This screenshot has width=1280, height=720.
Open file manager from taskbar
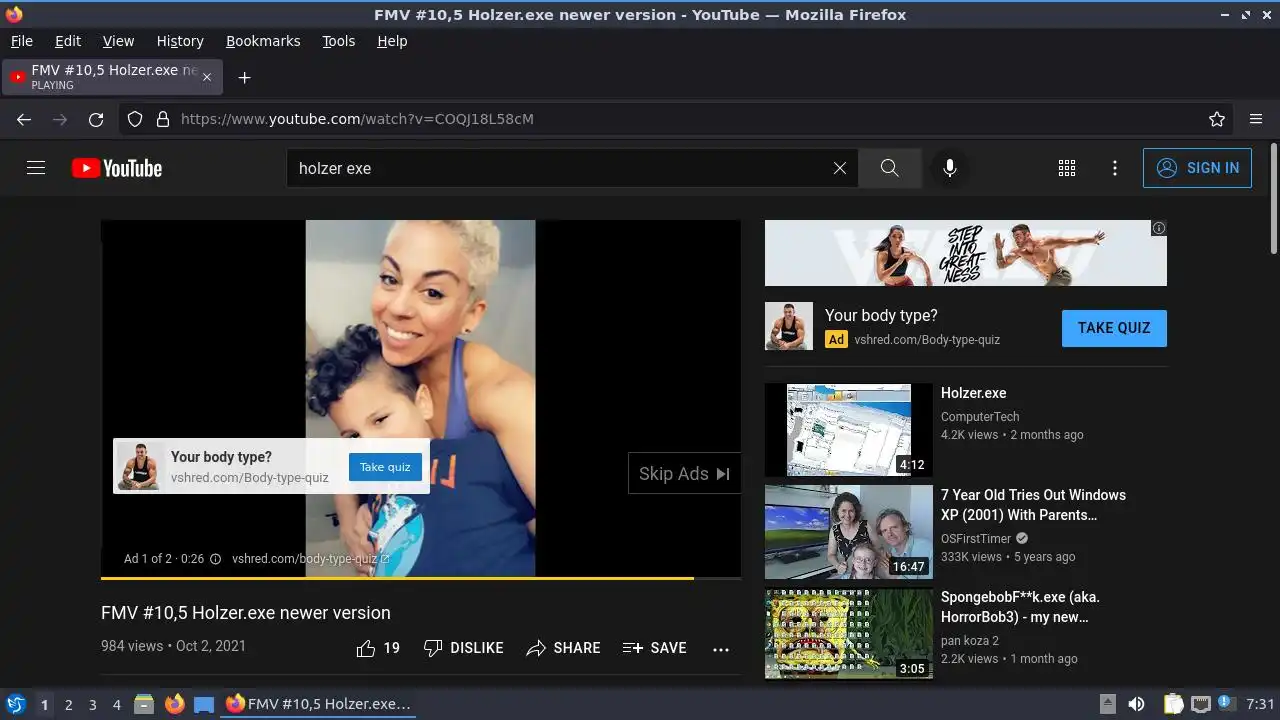(144, 704)
